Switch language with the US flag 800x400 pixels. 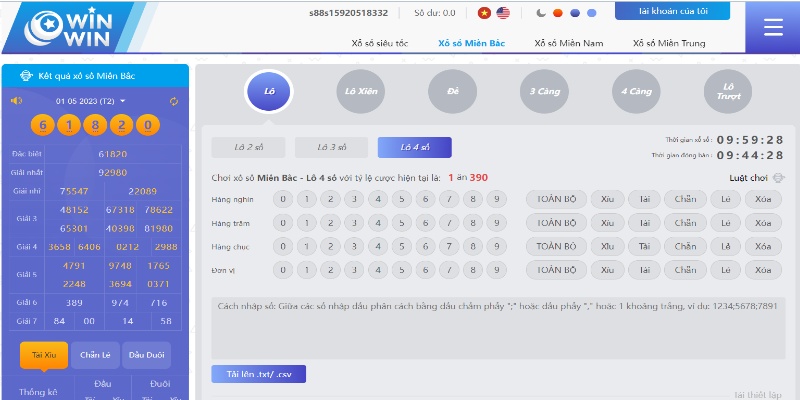(x=503, y=13)
